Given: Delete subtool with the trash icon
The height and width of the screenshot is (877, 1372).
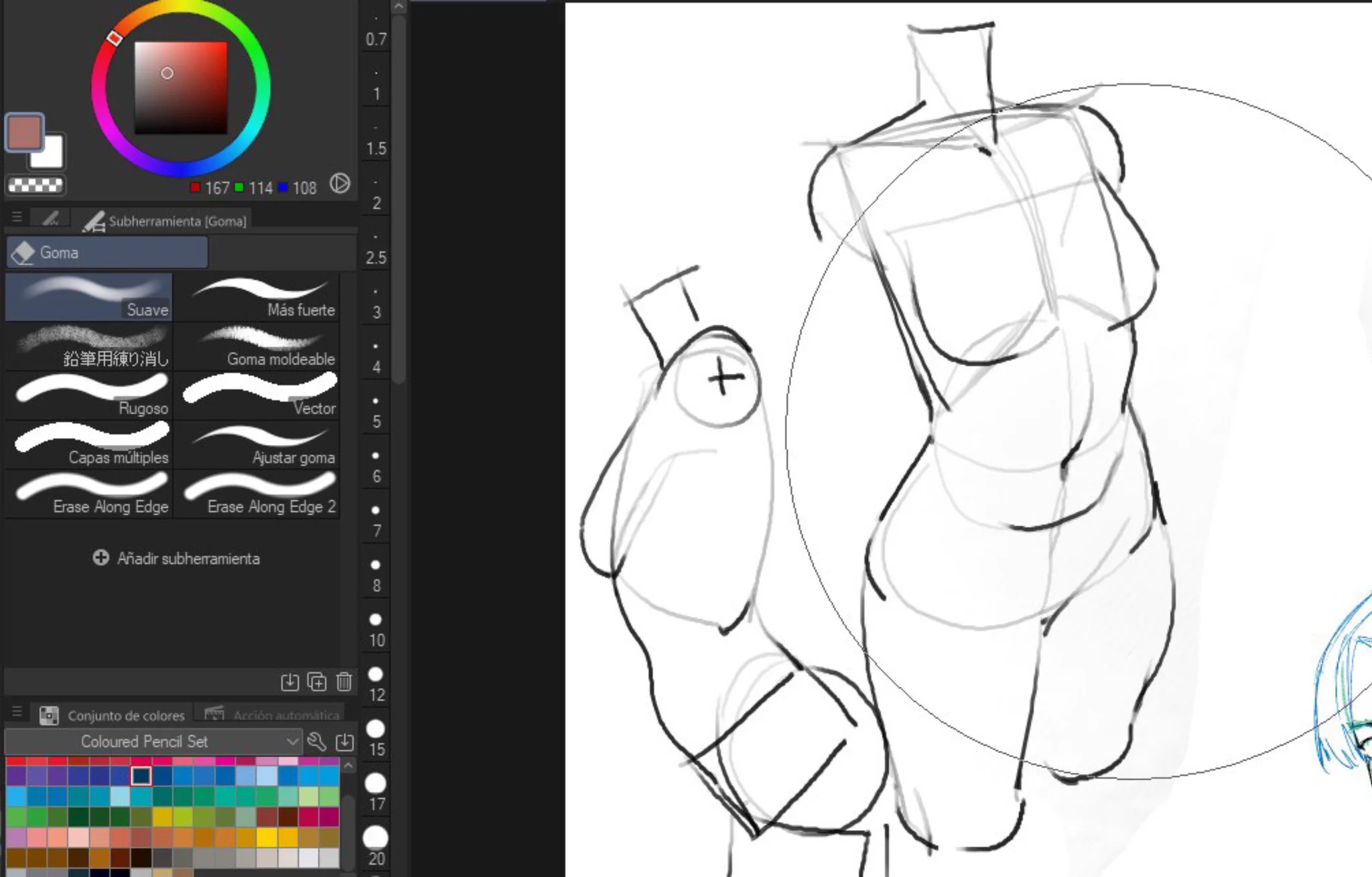Looking at the screenshot, I should [344, 682].
